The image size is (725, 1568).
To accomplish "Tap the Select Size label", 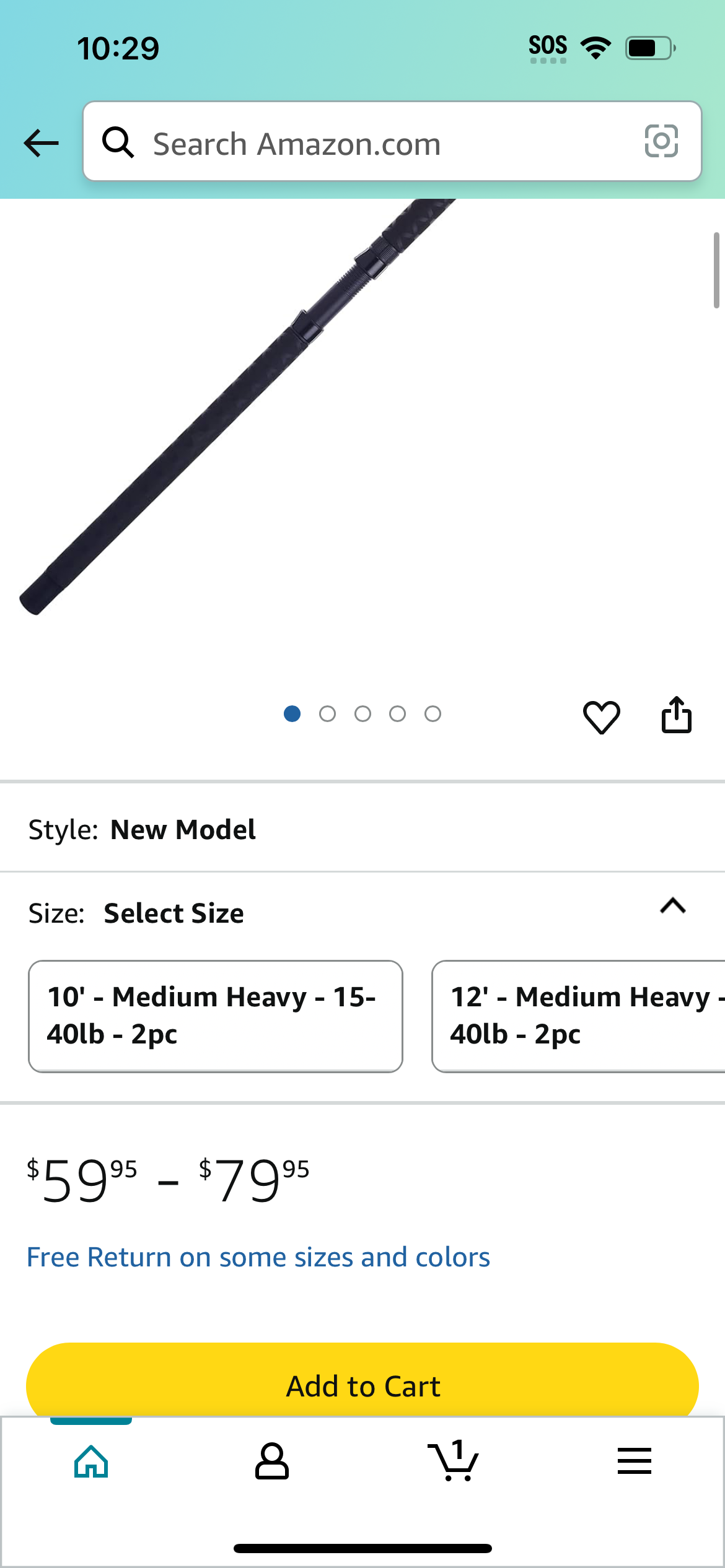I will (x=174, y=913).
